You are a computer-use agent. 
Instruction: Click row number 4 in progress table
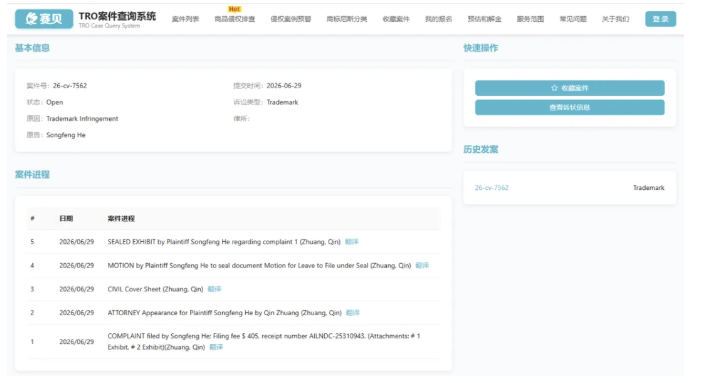coord(32,266)
